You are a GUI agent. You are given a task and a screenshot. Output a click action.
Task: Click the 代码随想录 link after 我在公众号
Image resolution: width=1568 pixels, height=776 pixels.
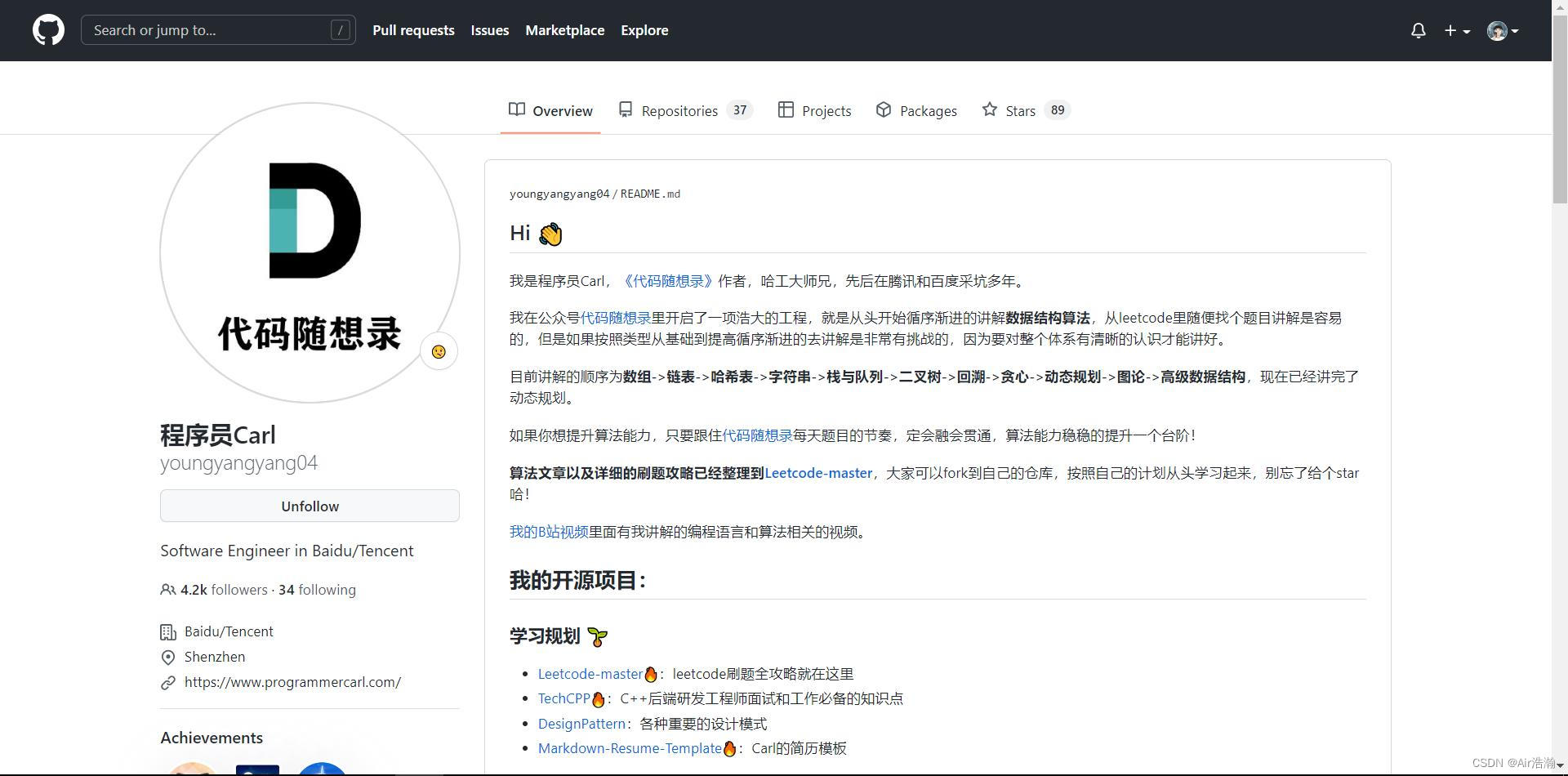coord(616,318)
